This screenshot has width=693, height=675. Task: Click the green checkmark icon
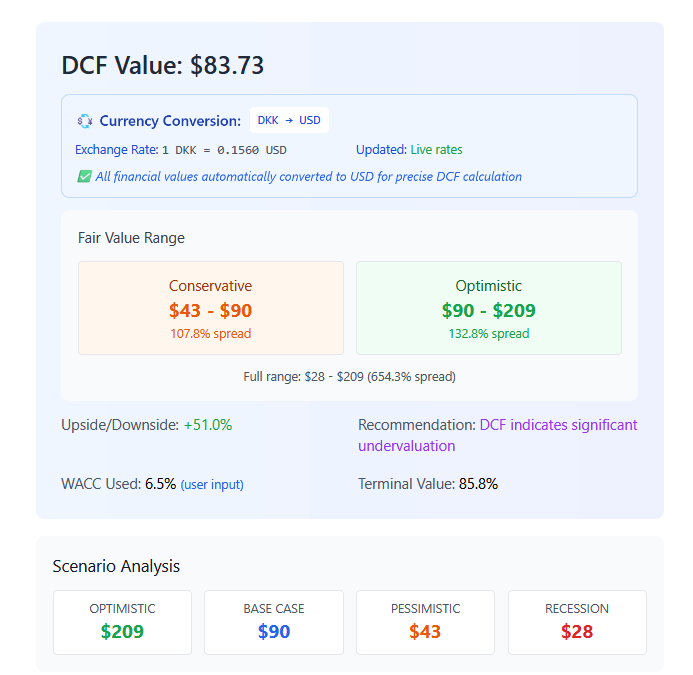(x=84, y=177)
